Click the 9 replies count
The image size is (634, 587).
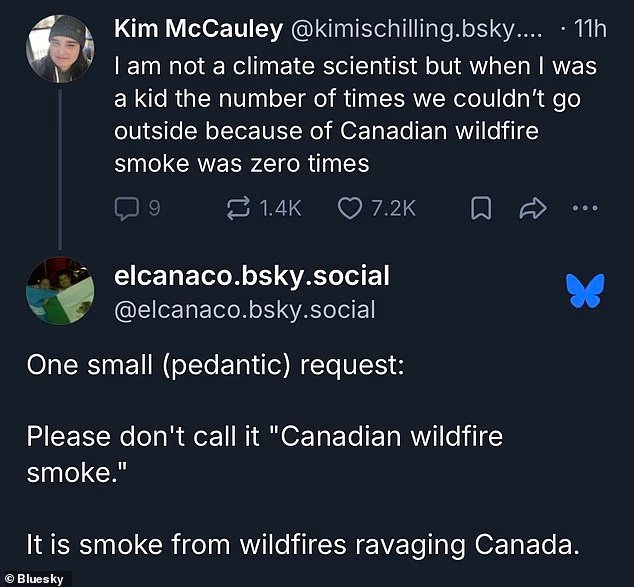pos(154,209)
